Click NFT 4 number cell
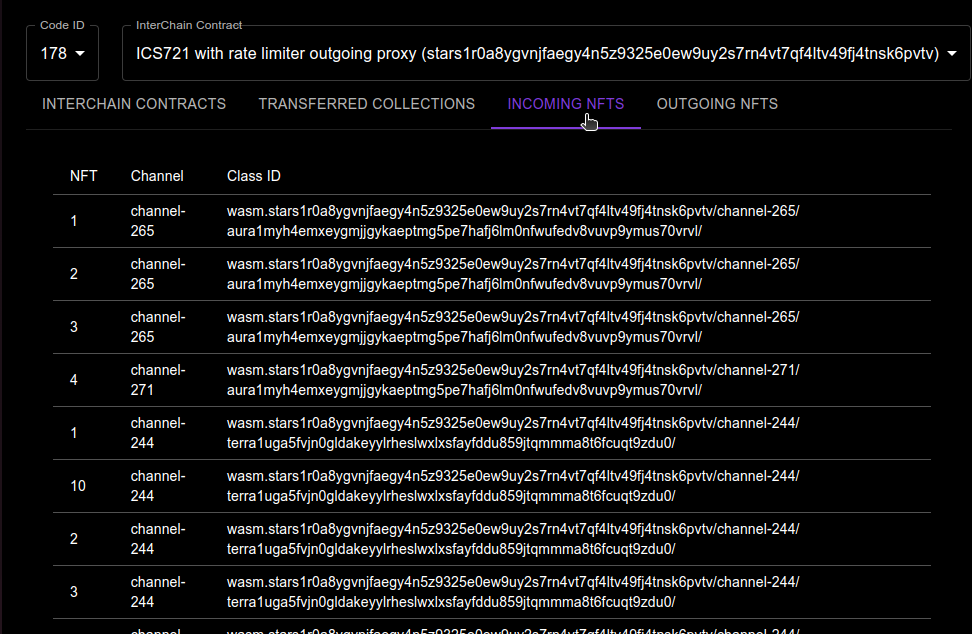Screen dimensions: 972x634 click(x=74, y=380)
